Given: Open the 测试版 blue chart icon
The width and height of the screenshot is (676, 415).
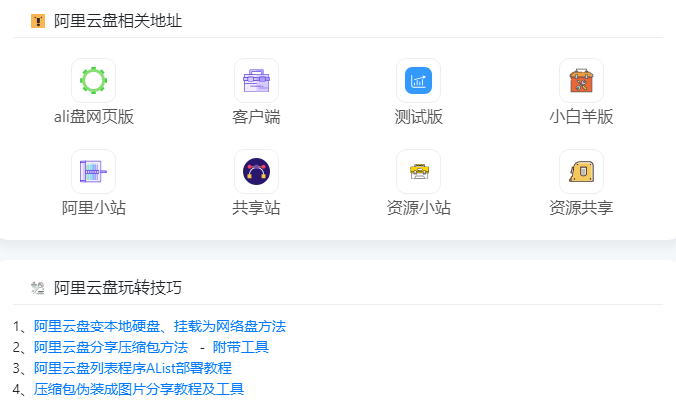Looking at the screenshot, I should coord(419,81).
